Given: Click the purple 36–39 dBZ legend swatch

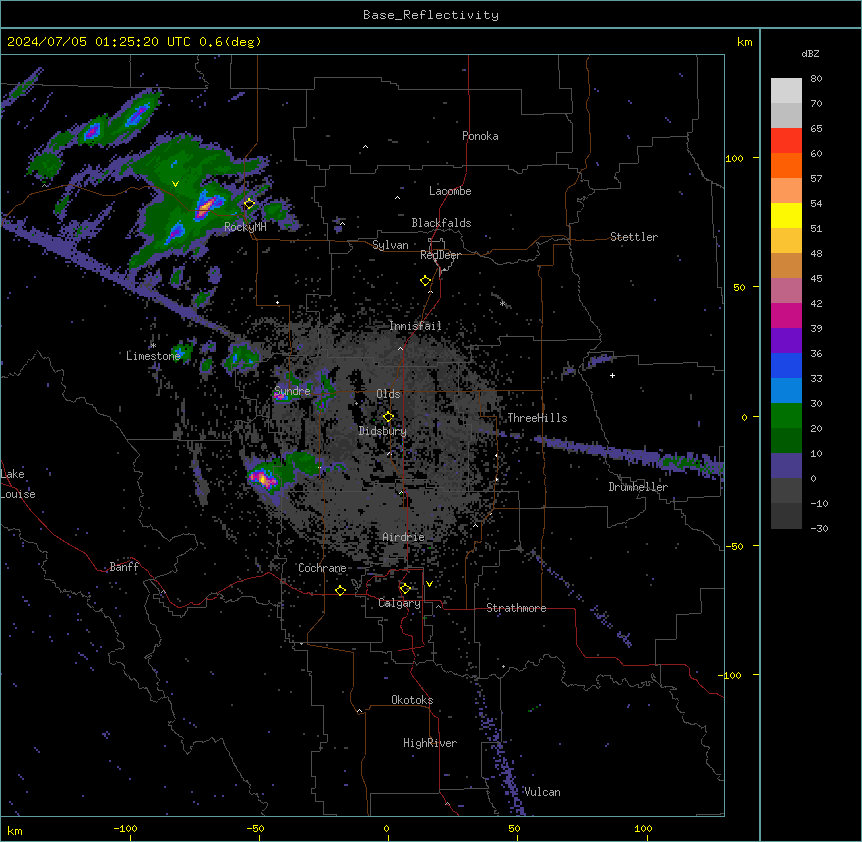Looking at the screenshot, I should coord(786,341).
